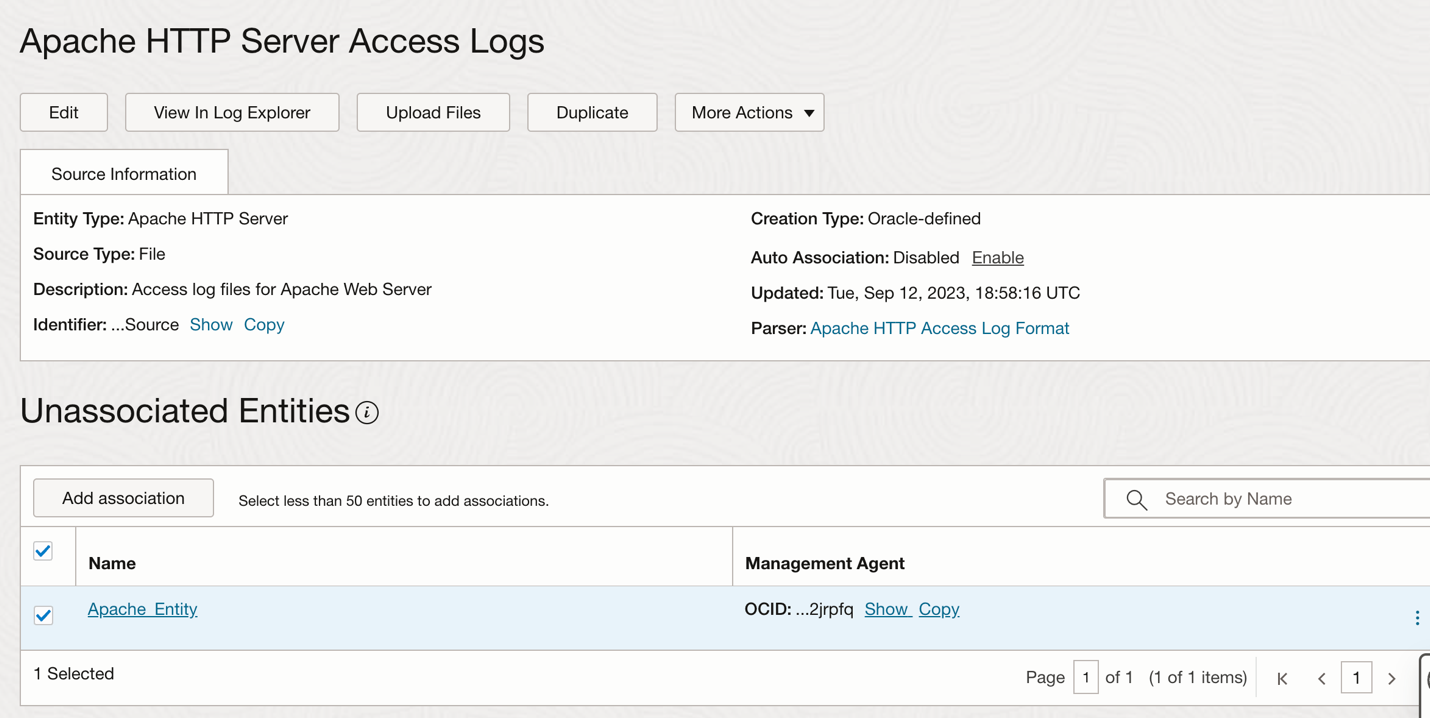This screenshot has height=721, width=1430.
Task: Click the Edit button
Action: click(x=63, y=112)
